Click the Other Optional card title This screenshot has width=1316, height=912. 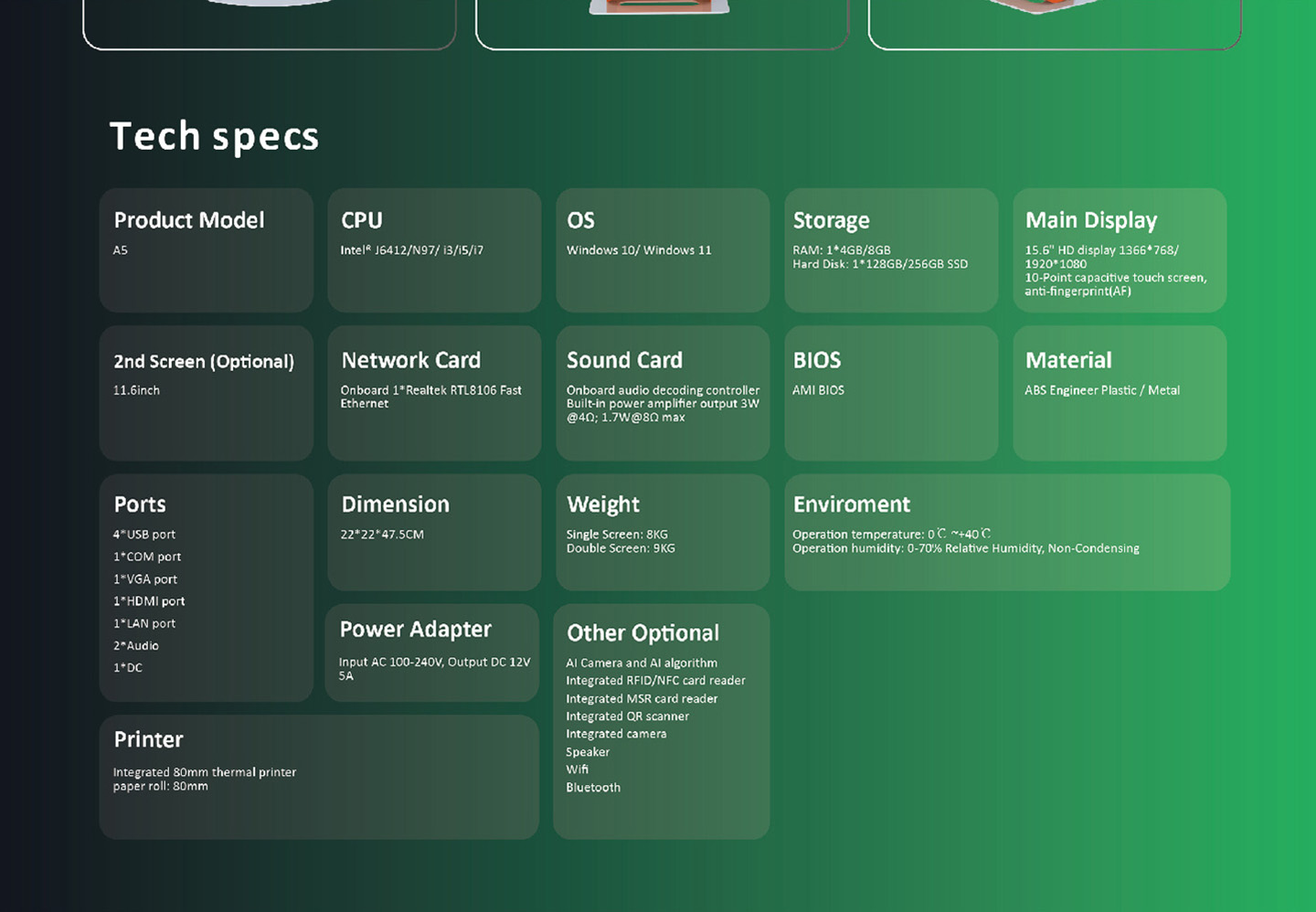642,633
